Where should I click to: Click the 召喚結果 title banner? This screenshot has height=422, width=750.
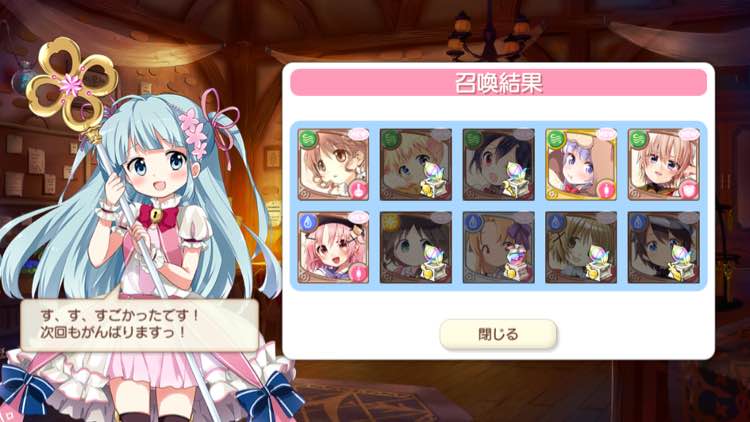[498, 82]
